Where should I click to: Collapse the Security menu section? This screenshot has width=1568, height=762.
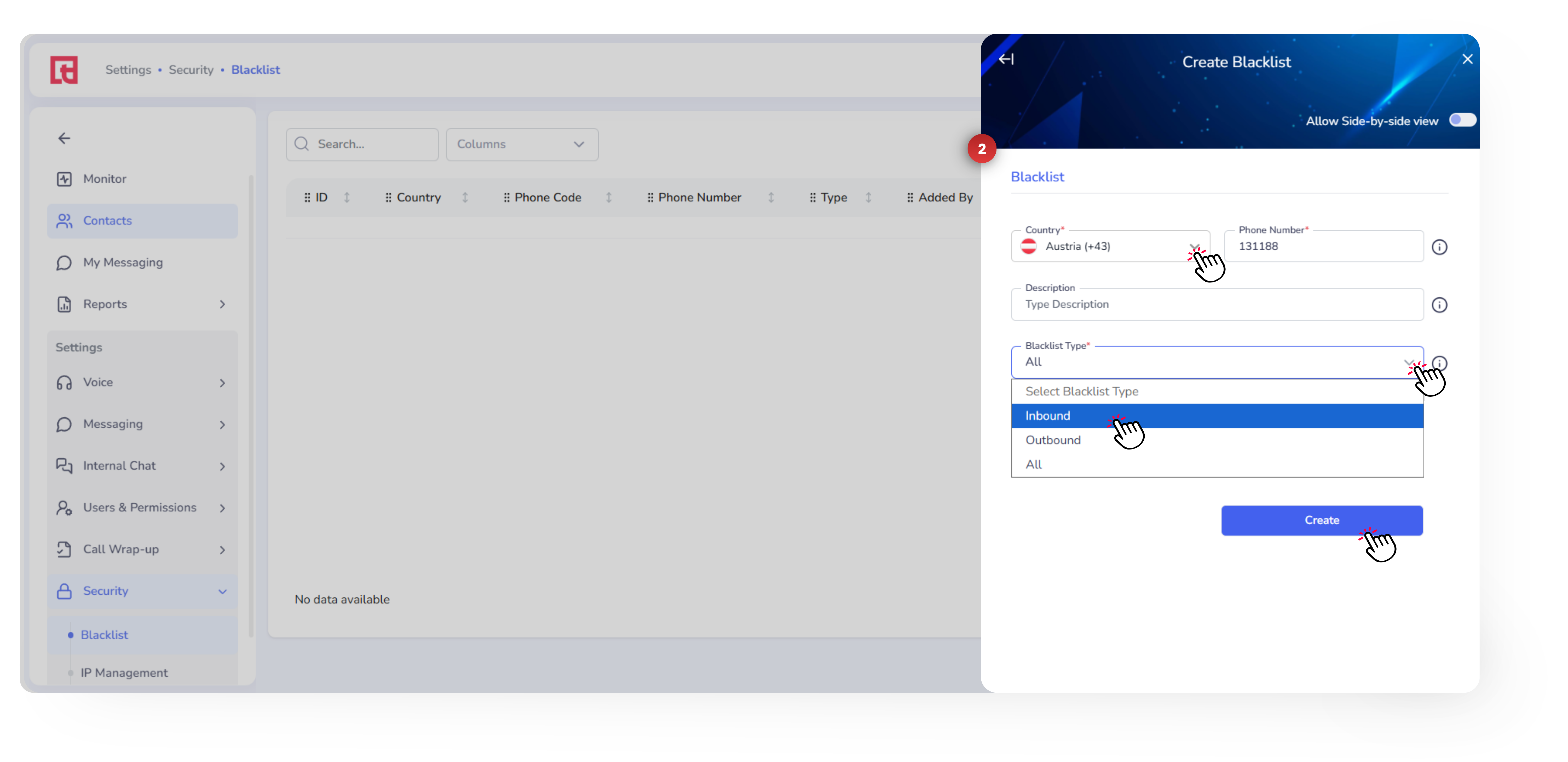click(x=222, y=592)
